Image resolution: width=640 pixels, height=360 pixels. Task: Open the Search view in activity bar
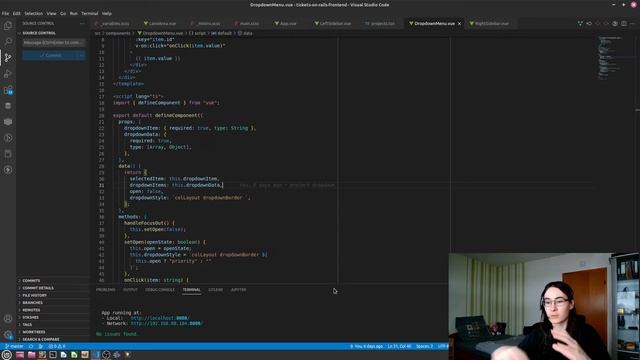click(x=8, y=41)
